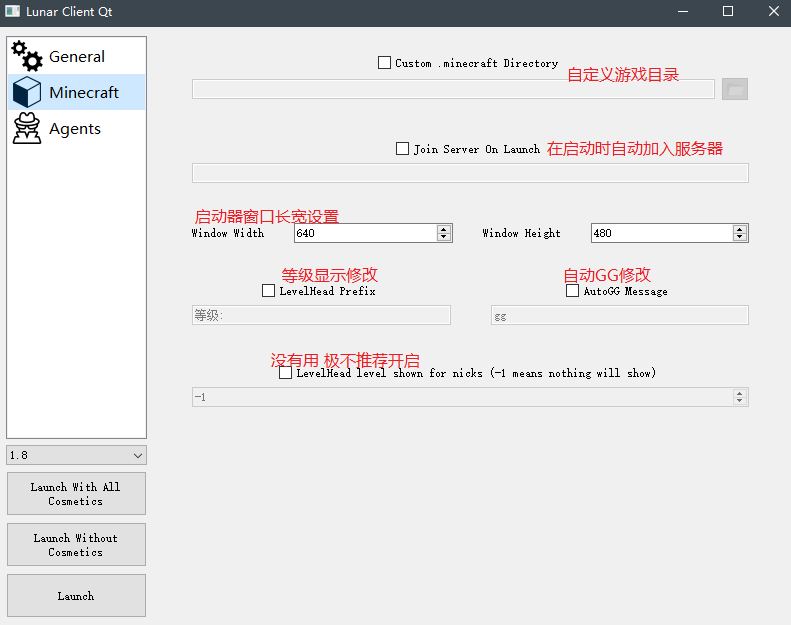Toggle the AutoGG Message checkbox
The width and height of the screenshot is (791, 625).
(572, 291)
